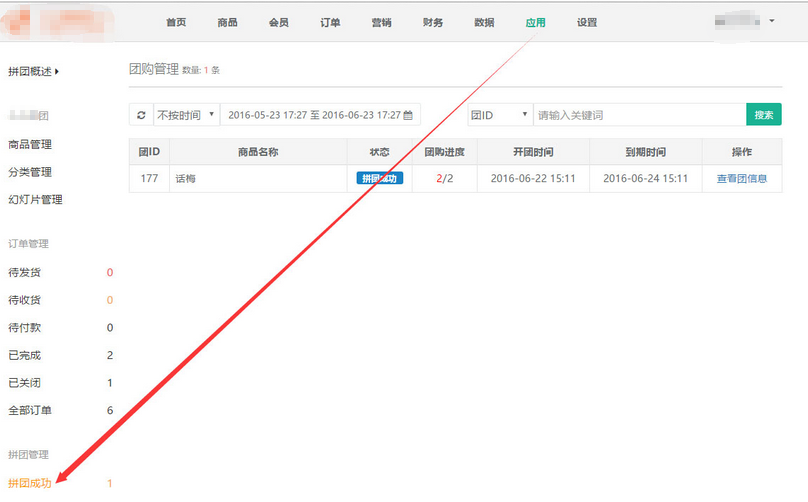This screenshot has height=502, width=808.
Task: Click the keyword search input field
Action: pos(639,115)
